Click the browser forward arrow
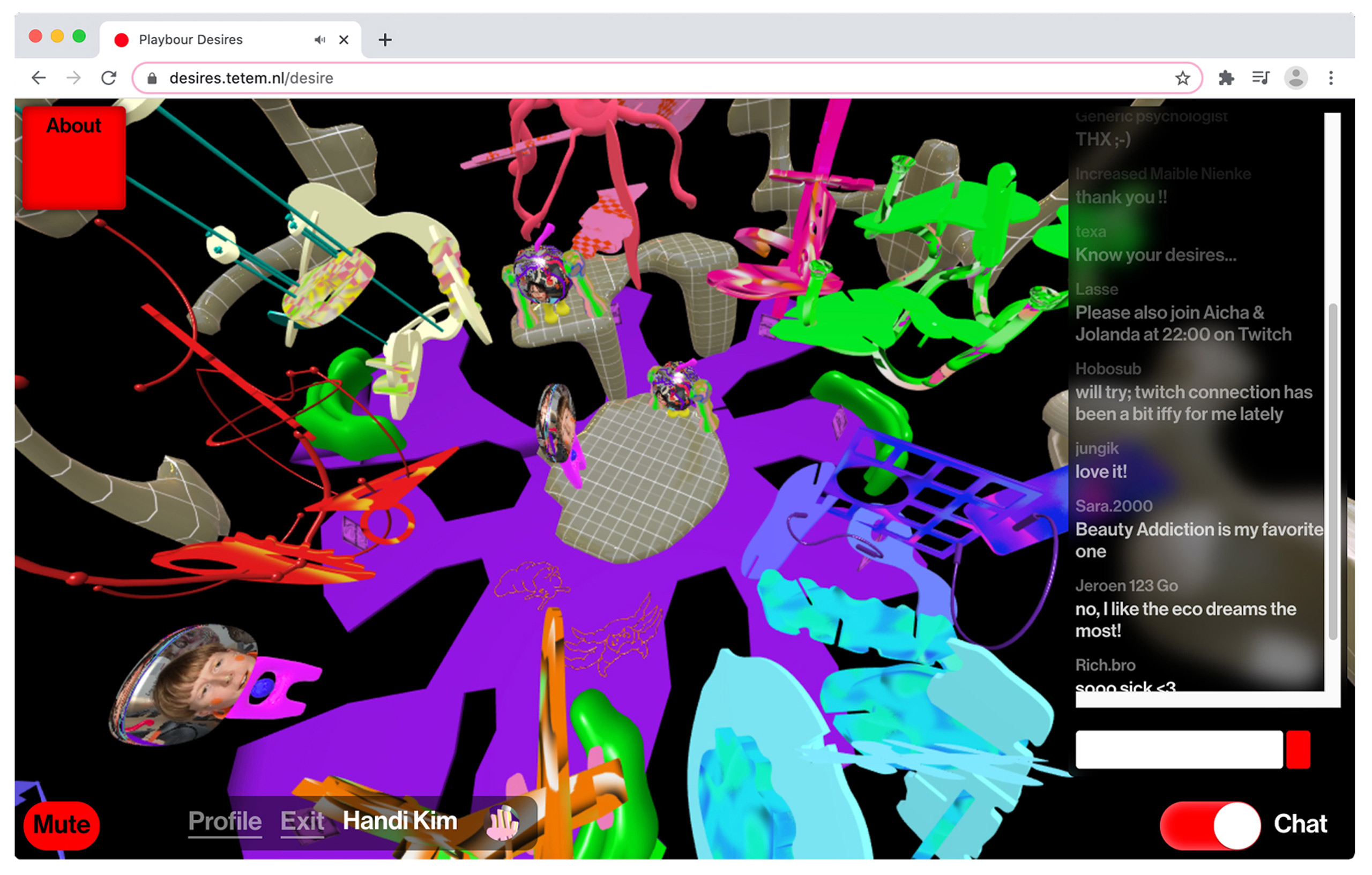Image resolution: width=1372 pixels, height=875 pixels. (73, 78)
